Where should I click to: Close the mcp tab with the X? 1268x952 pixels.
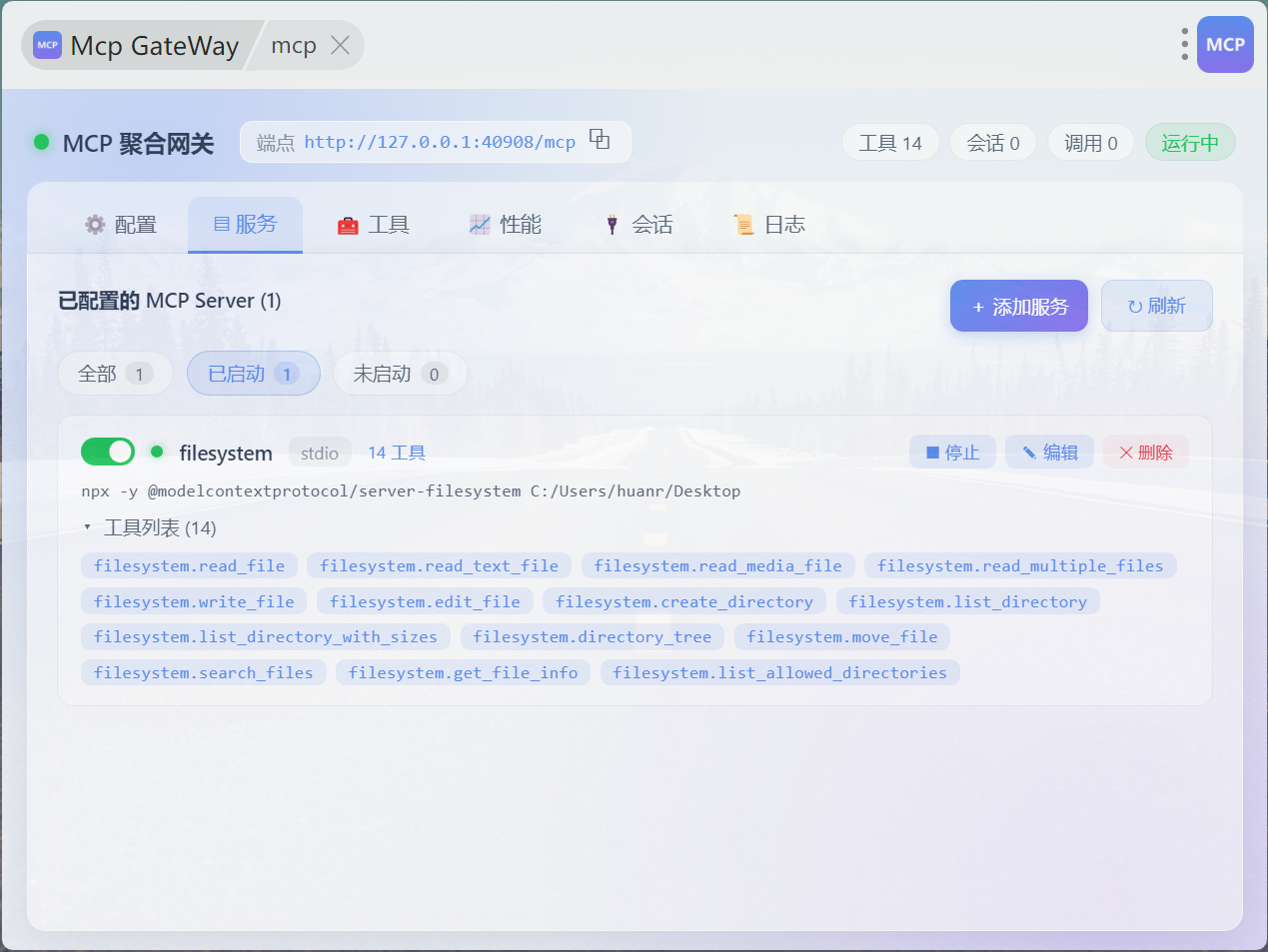point(340,45)
